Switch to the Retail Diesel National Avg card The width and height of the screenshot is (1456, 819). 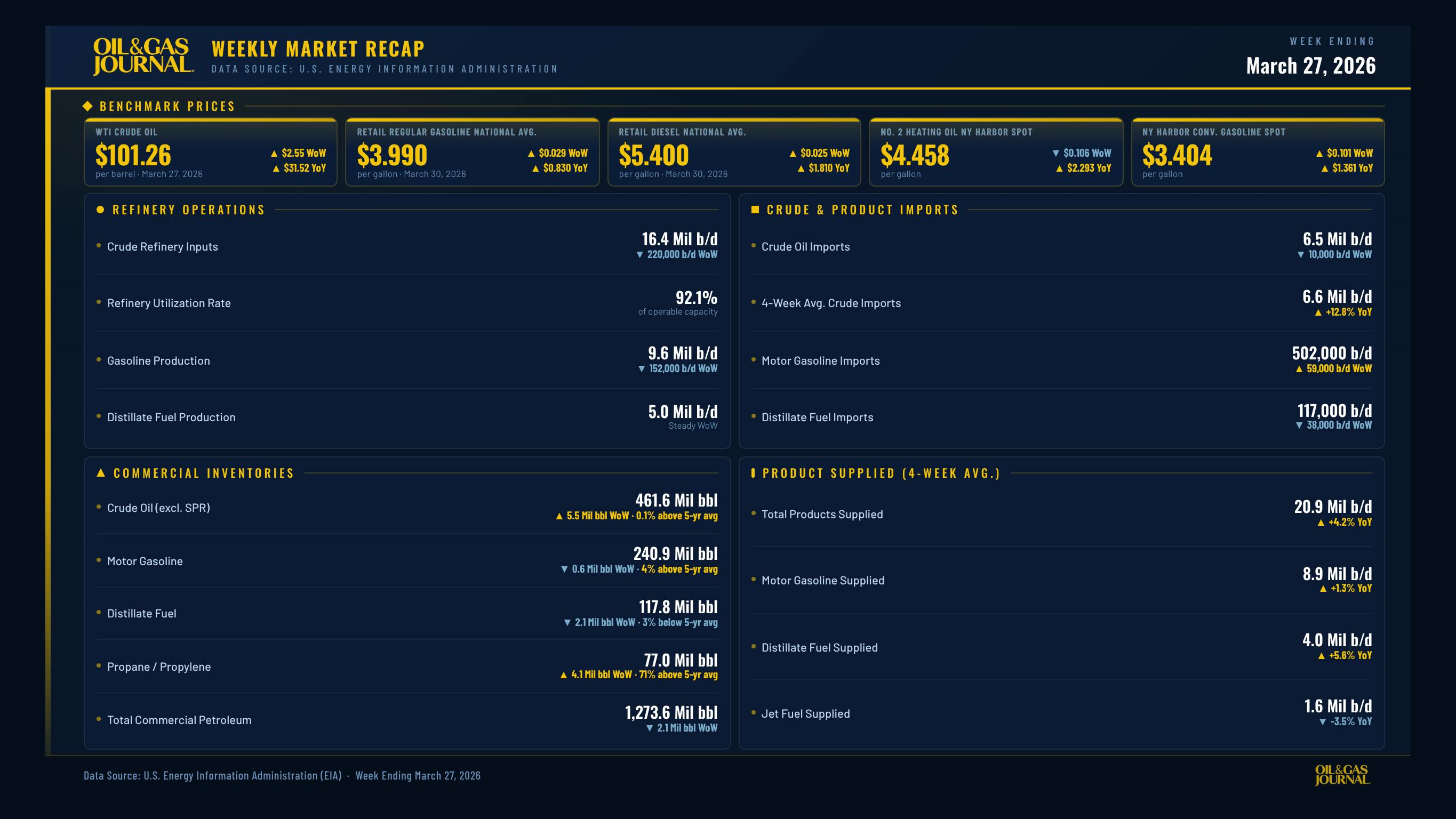[x=735, y=152]
